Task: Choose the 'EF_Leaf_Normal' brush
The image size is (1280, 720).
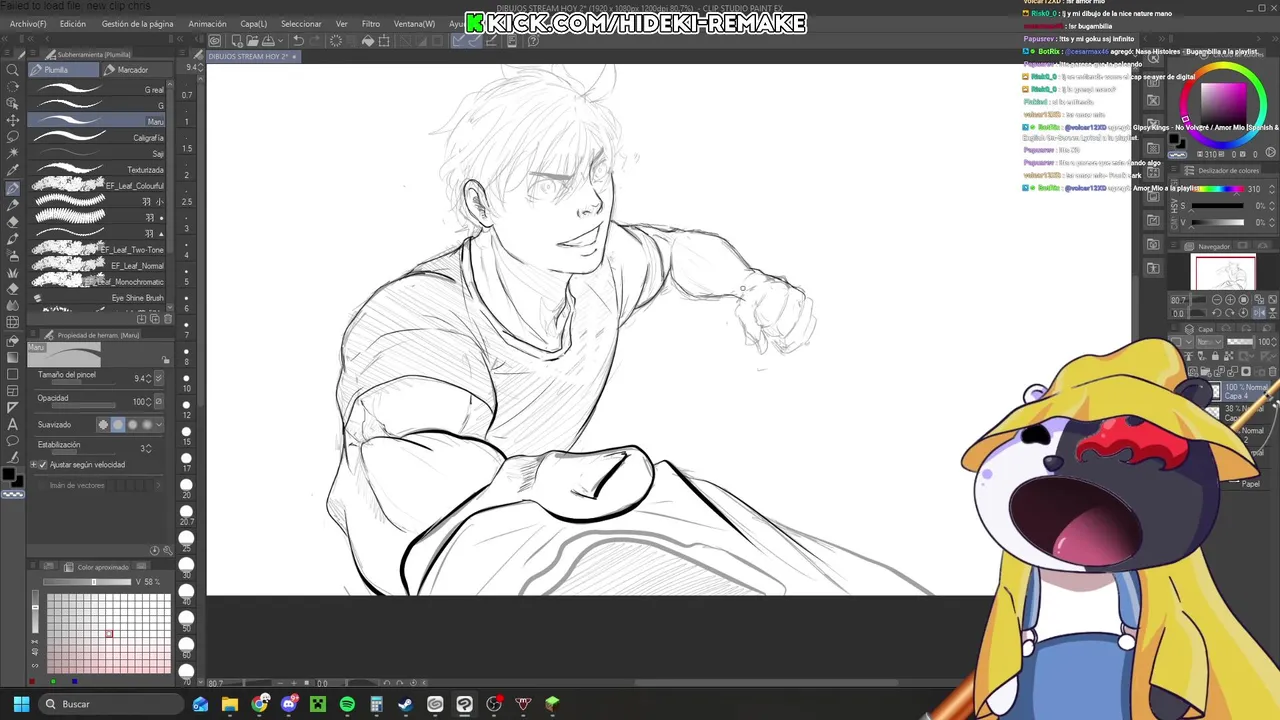Action: click(98, 266)
